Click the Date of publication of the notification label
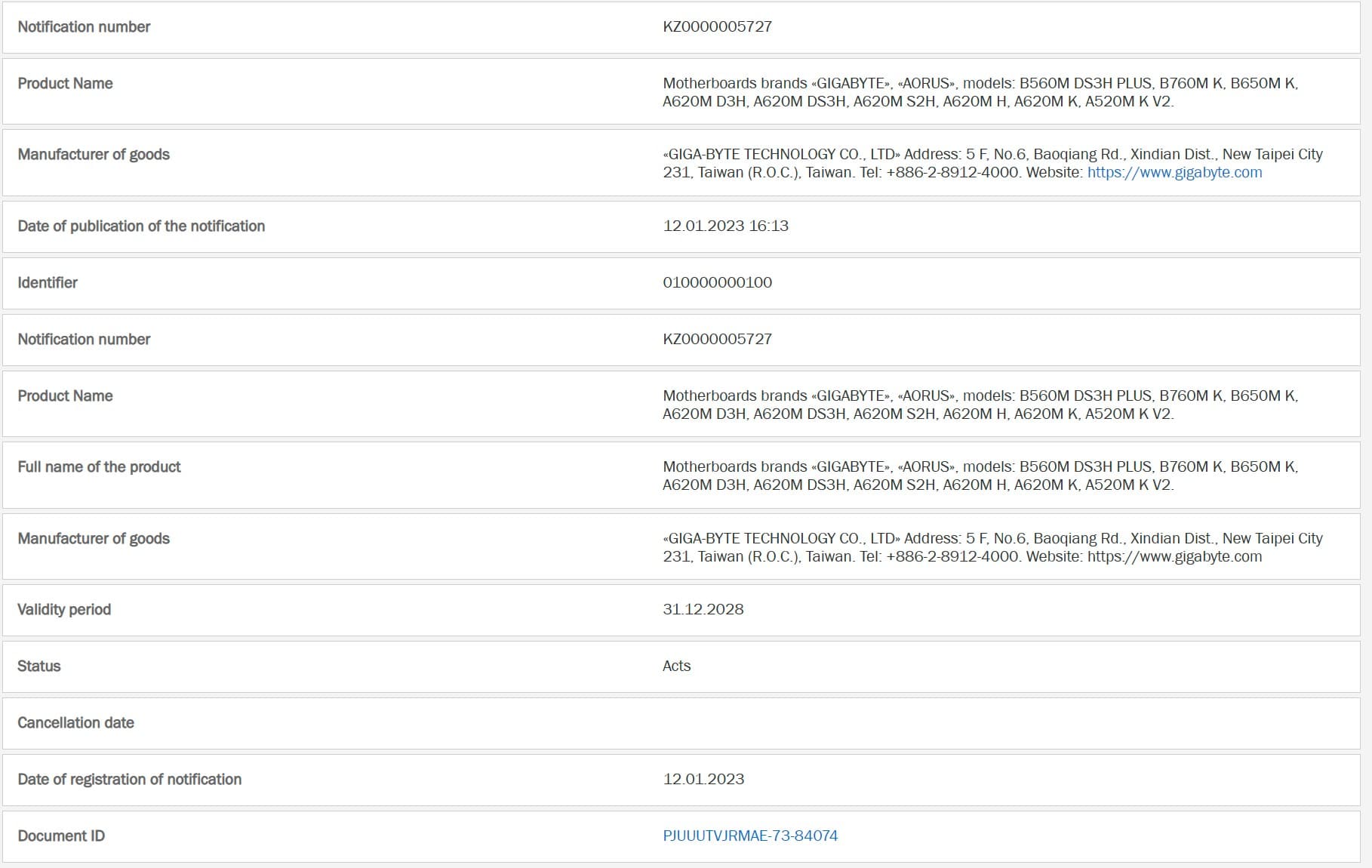Viewport: 1372px width, 868px height. coord(141,226)
